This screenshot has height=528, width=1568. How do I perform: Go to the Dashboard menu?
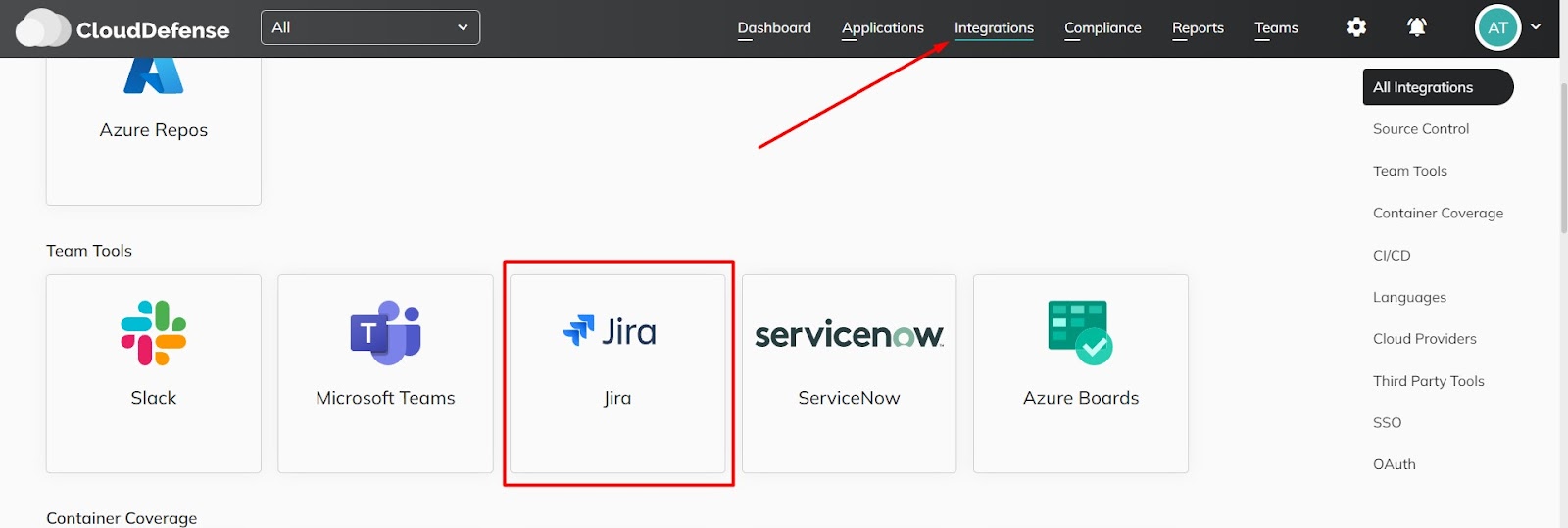[774, 28]
